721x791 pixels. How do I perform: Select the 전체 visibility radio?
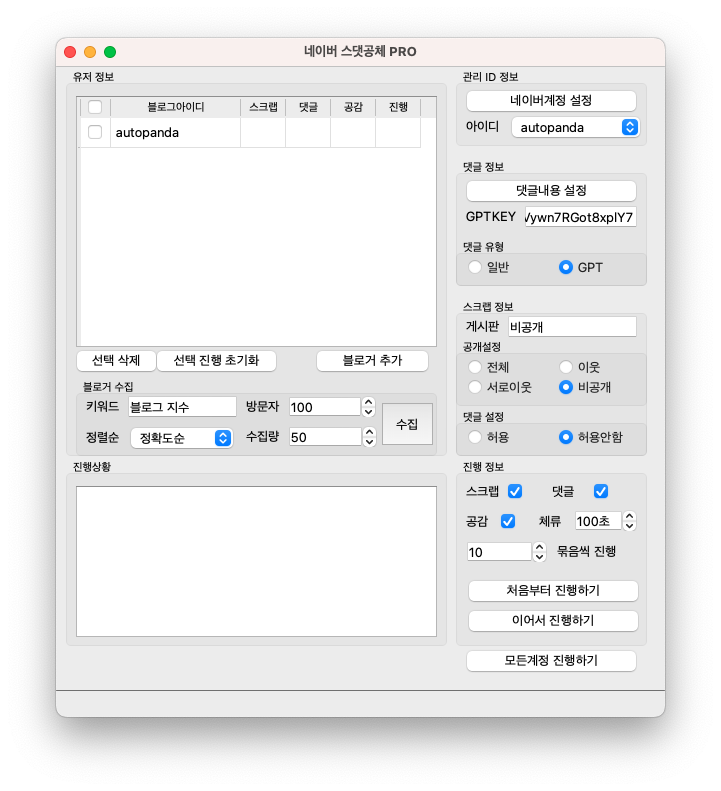tap(475, 367)
